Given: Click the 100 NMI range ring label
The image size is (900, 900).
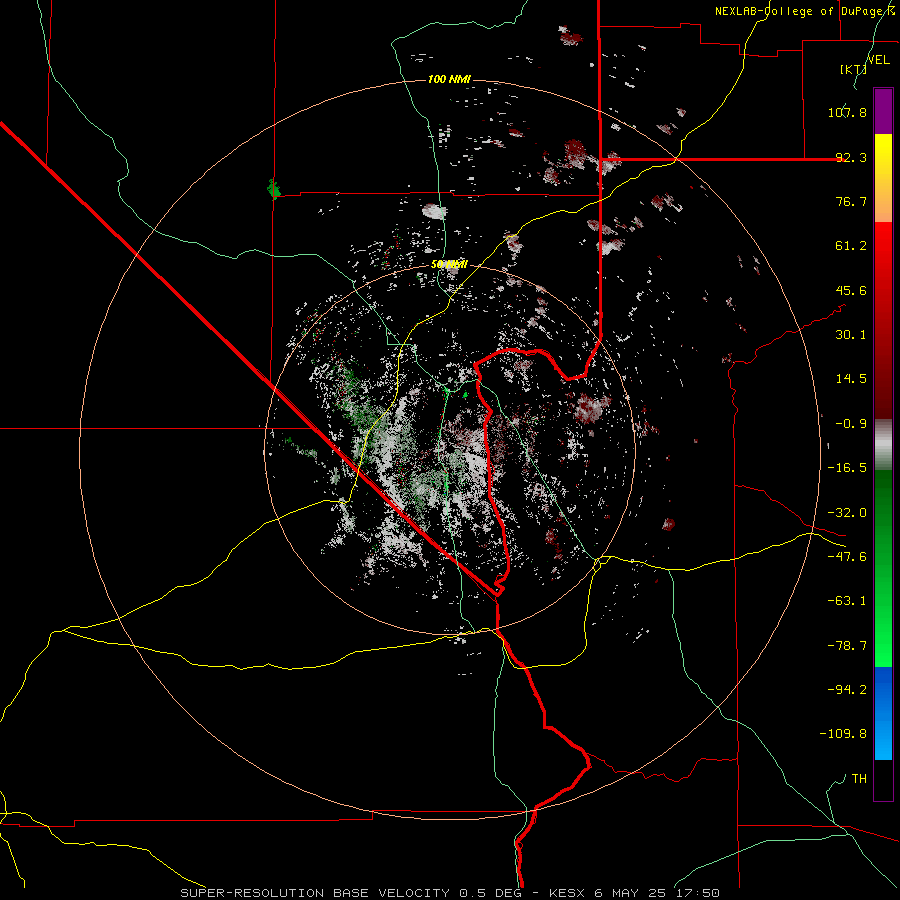Looking at the screenshot, I should pyautogui.click(x=449, y=79).
